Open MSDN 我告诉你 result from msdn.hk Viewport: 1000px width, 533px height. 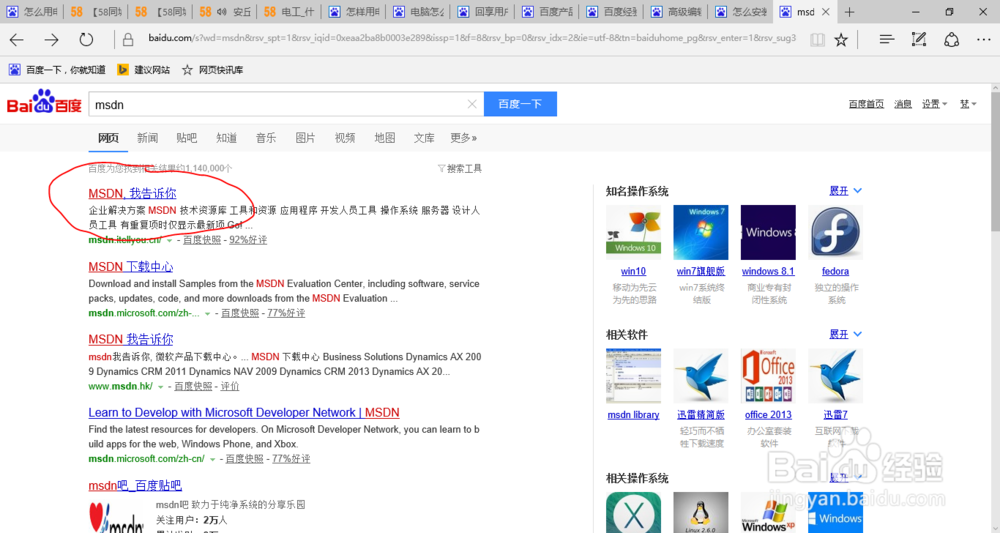tap(131, 339)
